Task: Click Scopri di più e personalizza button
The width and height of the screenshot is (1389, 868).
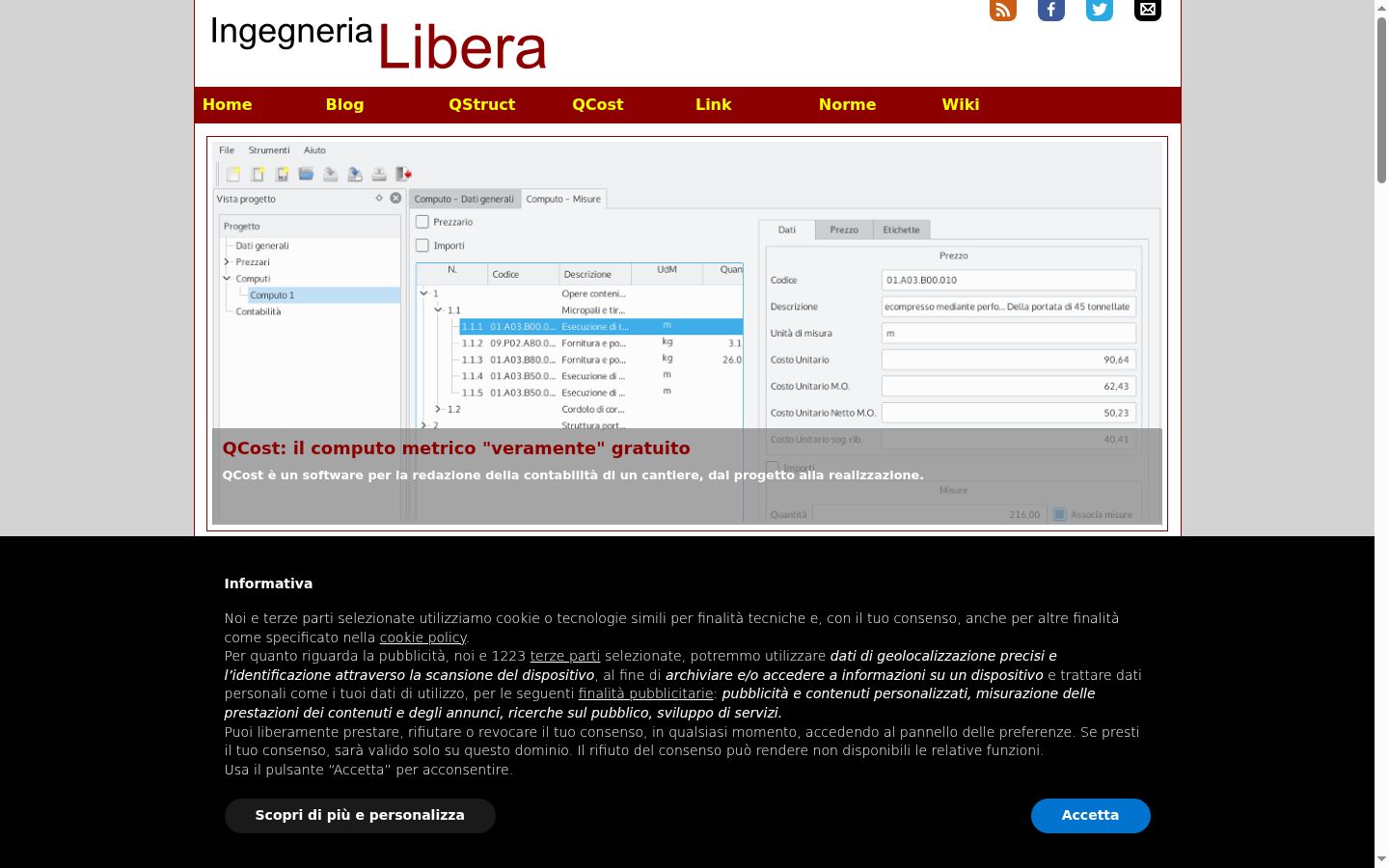Action: click(360, 815)
